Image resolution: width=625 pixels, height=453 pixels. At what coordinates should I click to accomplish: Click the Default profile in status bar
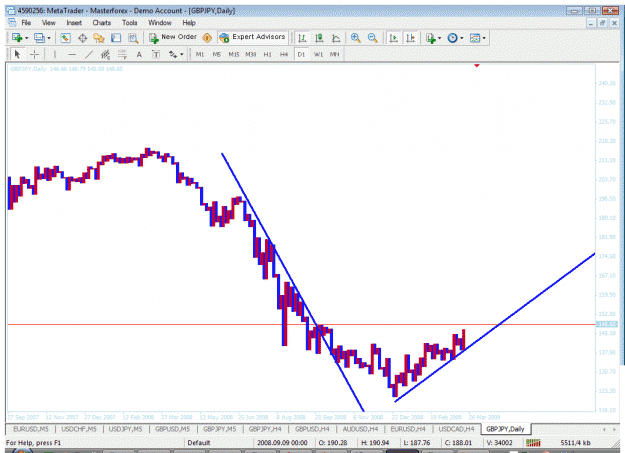pos(199,443)
